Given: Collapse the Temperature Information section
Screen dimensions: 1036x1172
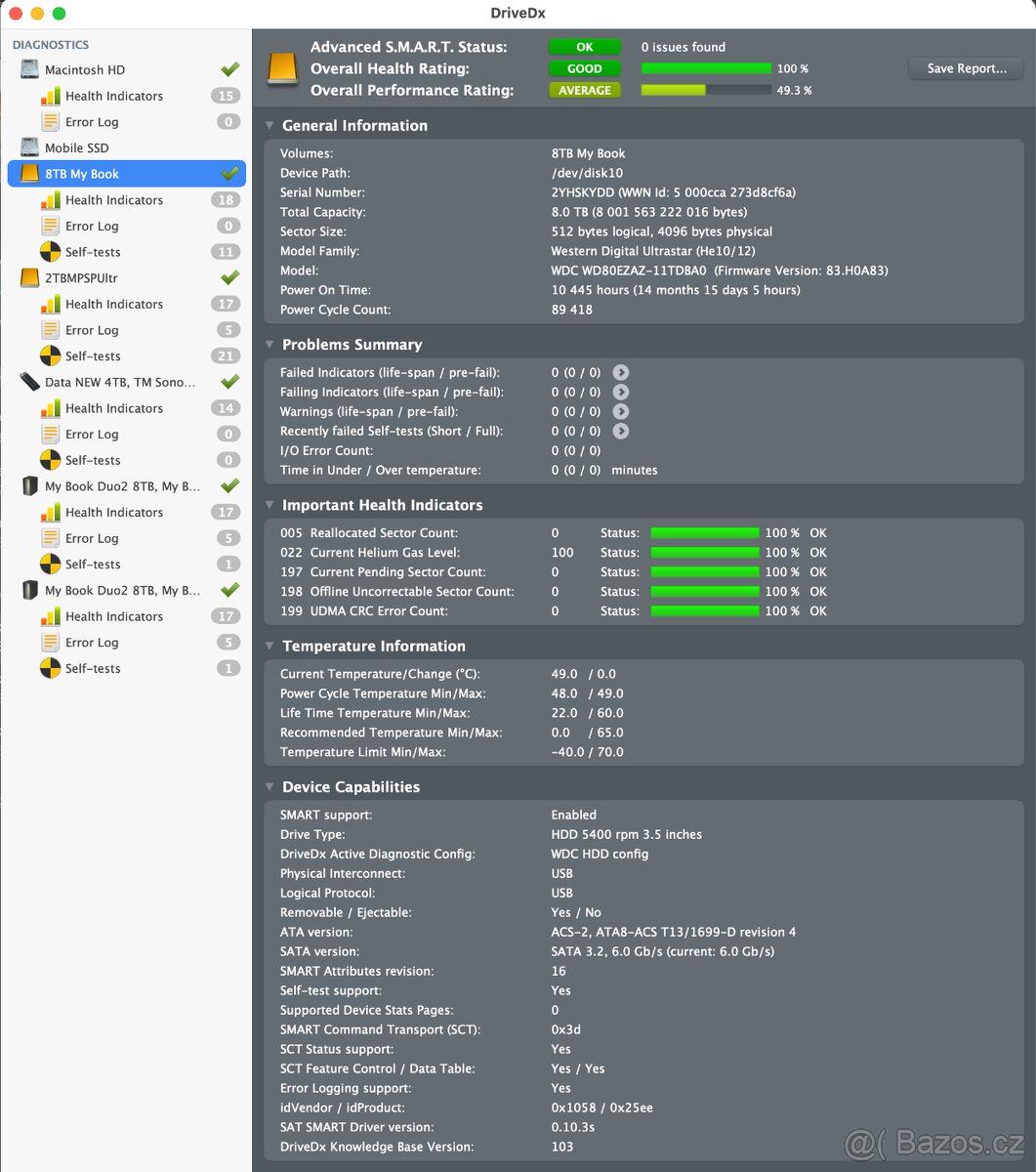Looking at the screenshot, I should (x=269, y=646).
